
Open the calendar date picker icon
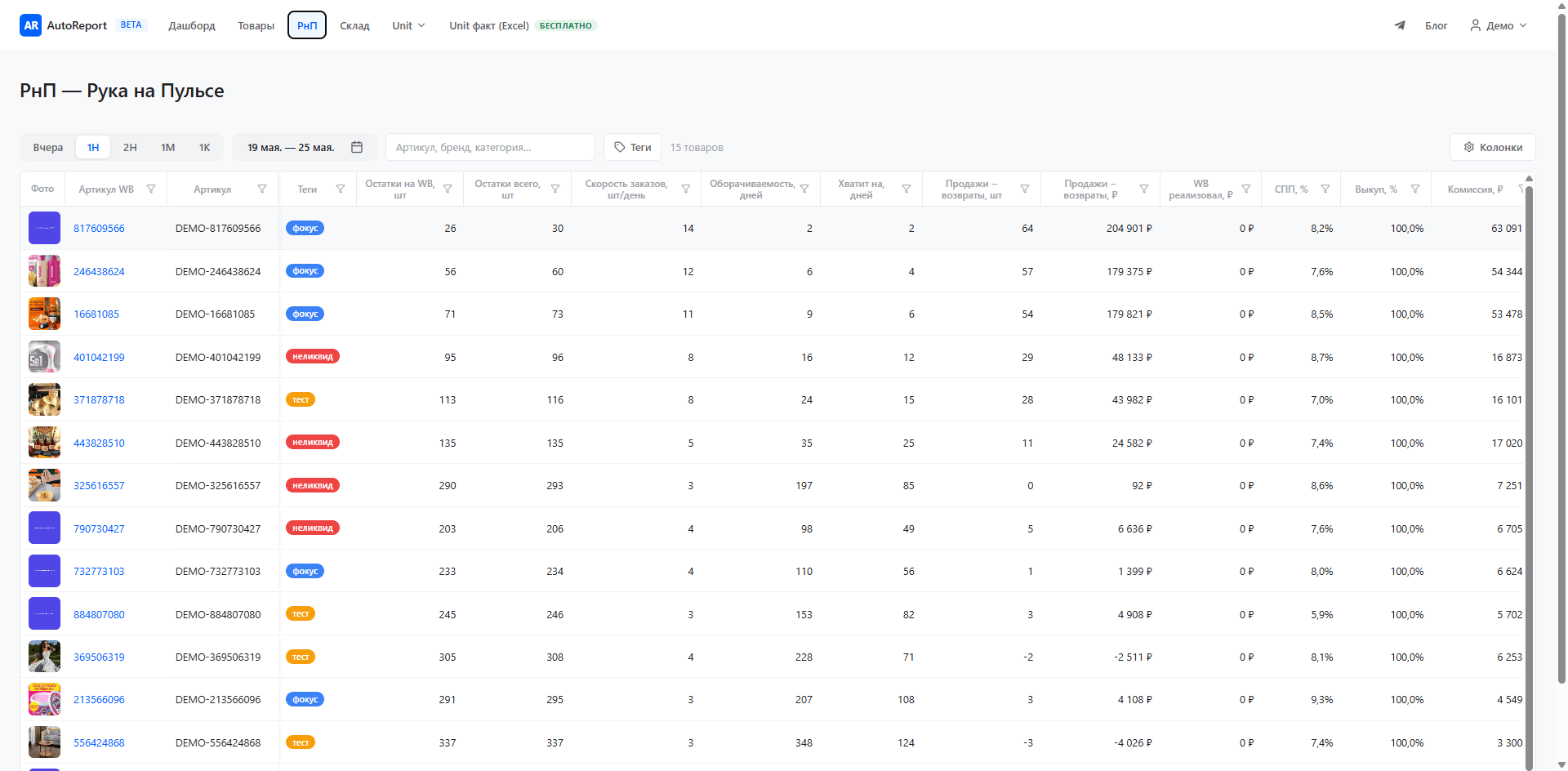click(x=357, y=147)
